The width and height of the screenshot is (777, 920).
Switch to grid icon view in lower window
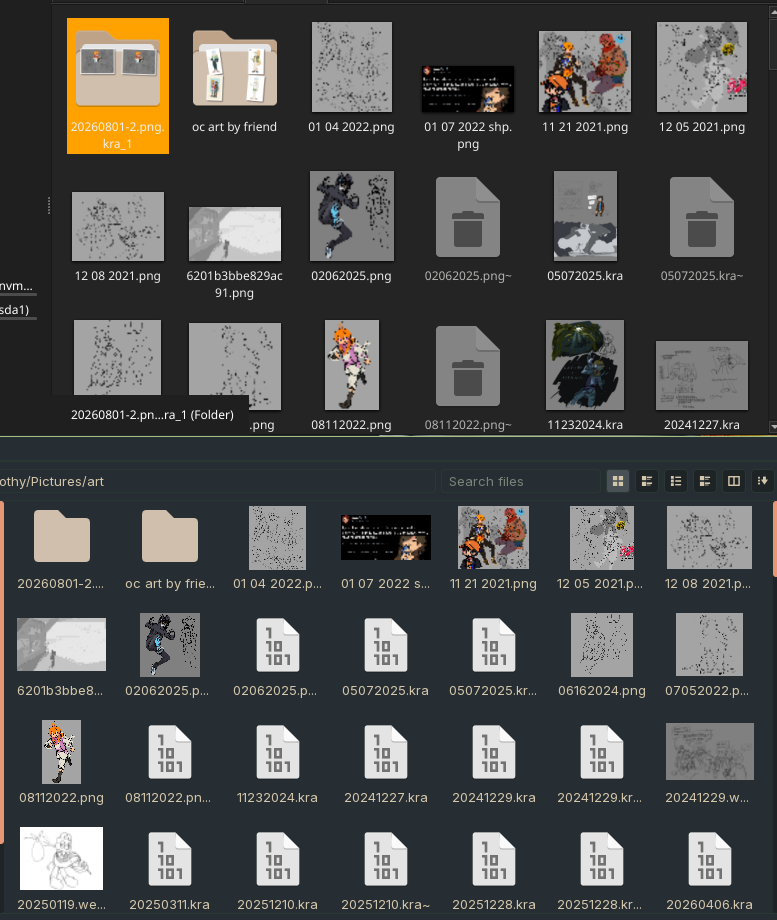(618, 481)
